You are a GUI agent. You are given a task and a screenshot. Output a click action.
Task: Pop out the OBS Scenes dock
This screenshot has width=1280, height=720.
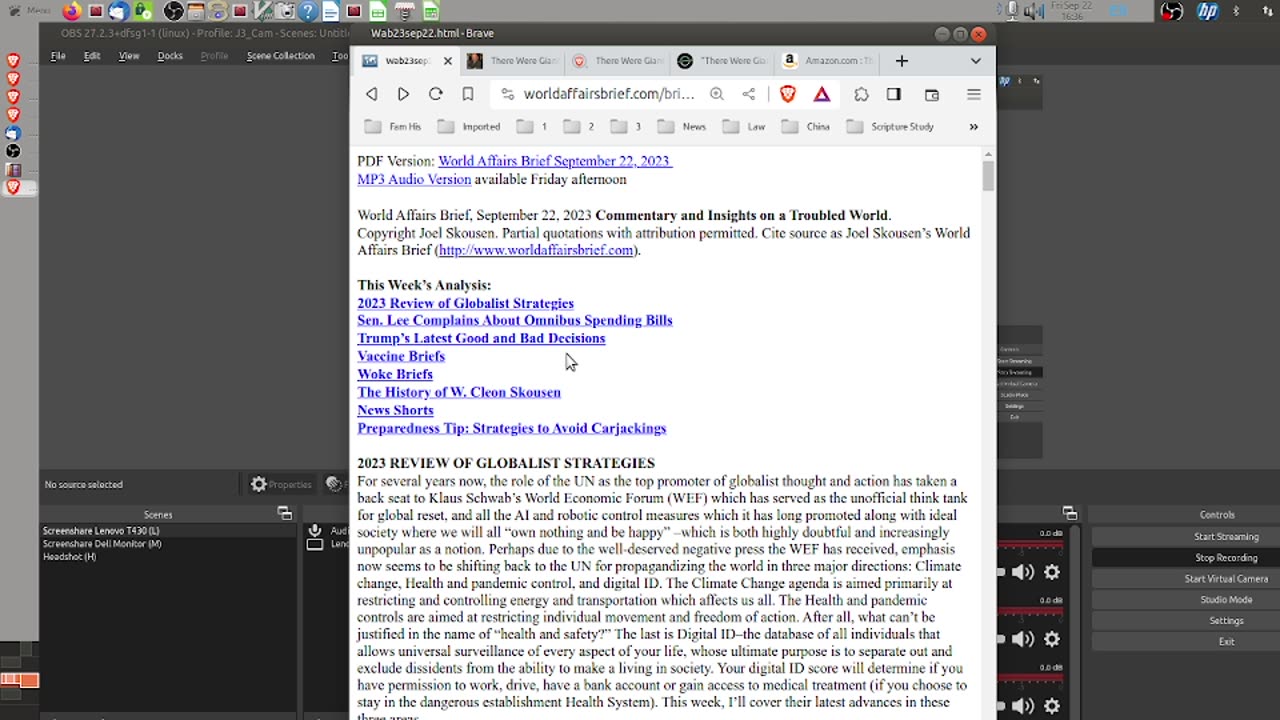coord(285,514)
